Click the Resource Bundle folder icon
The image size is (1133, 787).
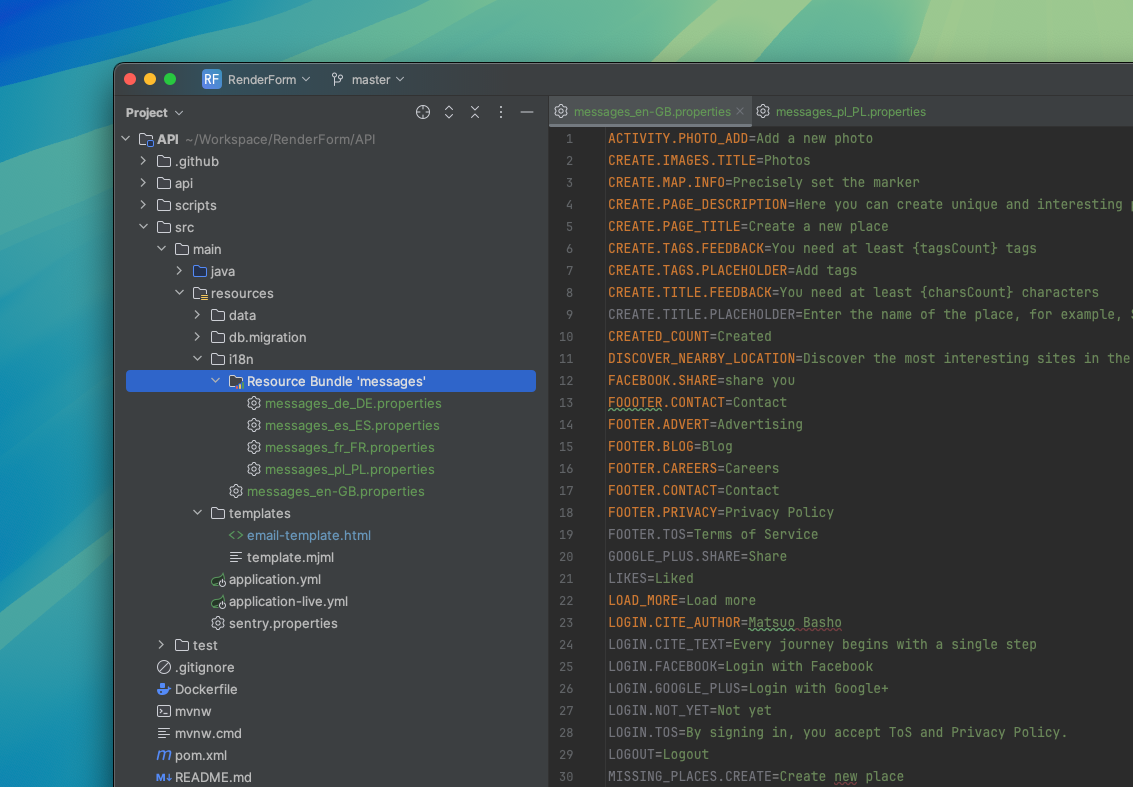(236, 382)
